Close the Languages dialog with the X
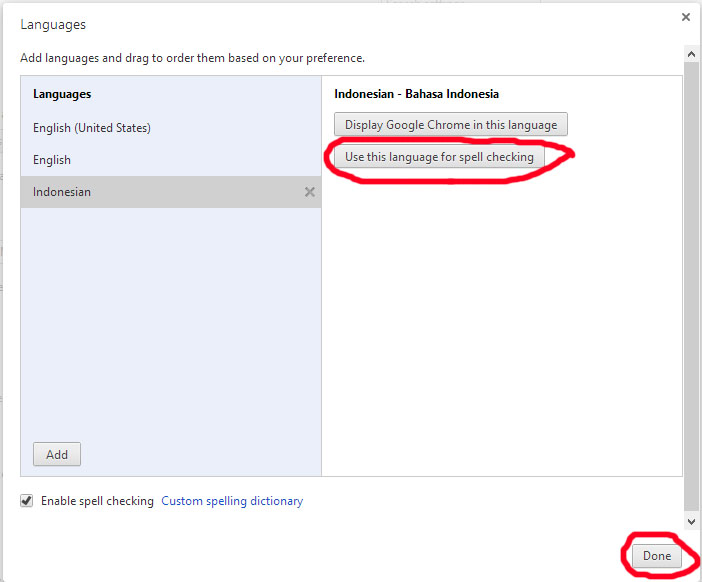This screenshot has width=702, height=582. [x=685, y=17]
